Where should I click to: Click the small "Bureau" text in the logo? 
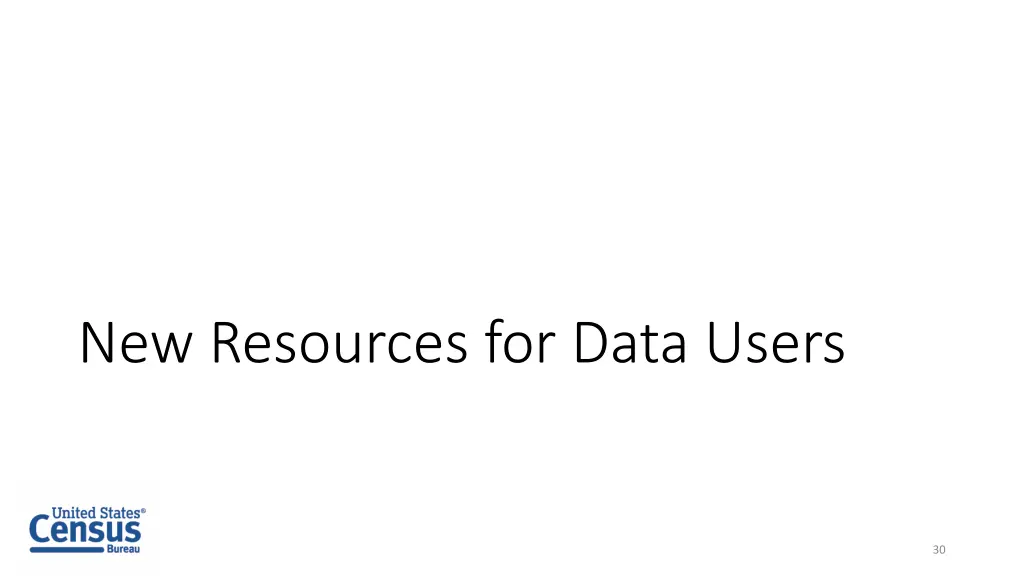(x=122, y=550)
